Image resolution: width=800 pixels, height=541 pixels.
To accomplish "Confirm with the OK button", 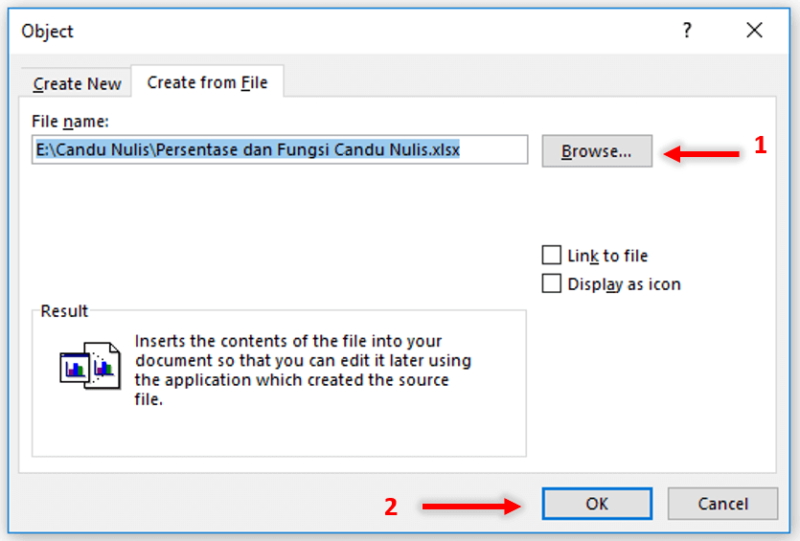I will click(x=597, y=504).
